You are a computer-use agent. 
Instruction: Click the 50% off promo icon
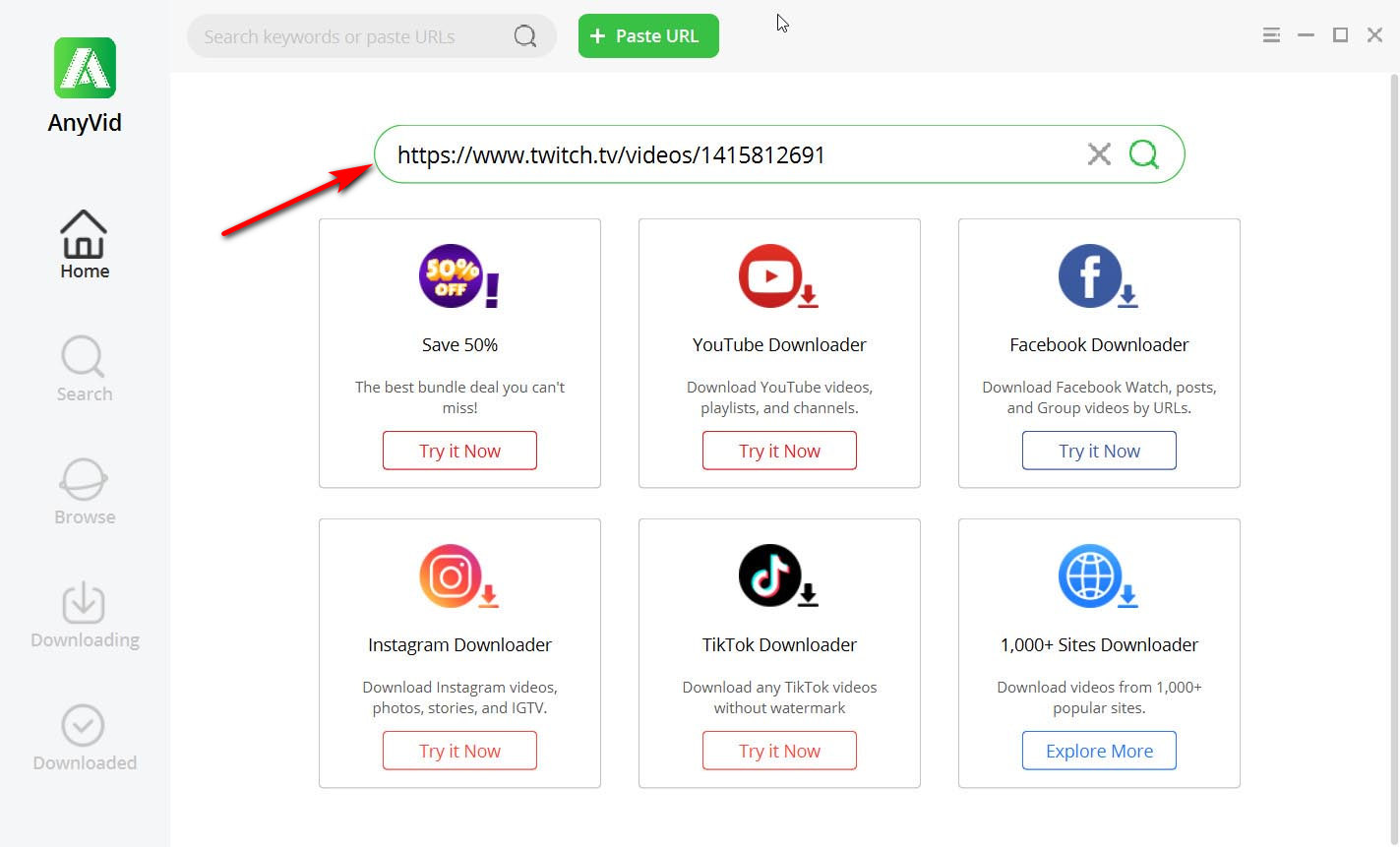[x=453, y=276]
